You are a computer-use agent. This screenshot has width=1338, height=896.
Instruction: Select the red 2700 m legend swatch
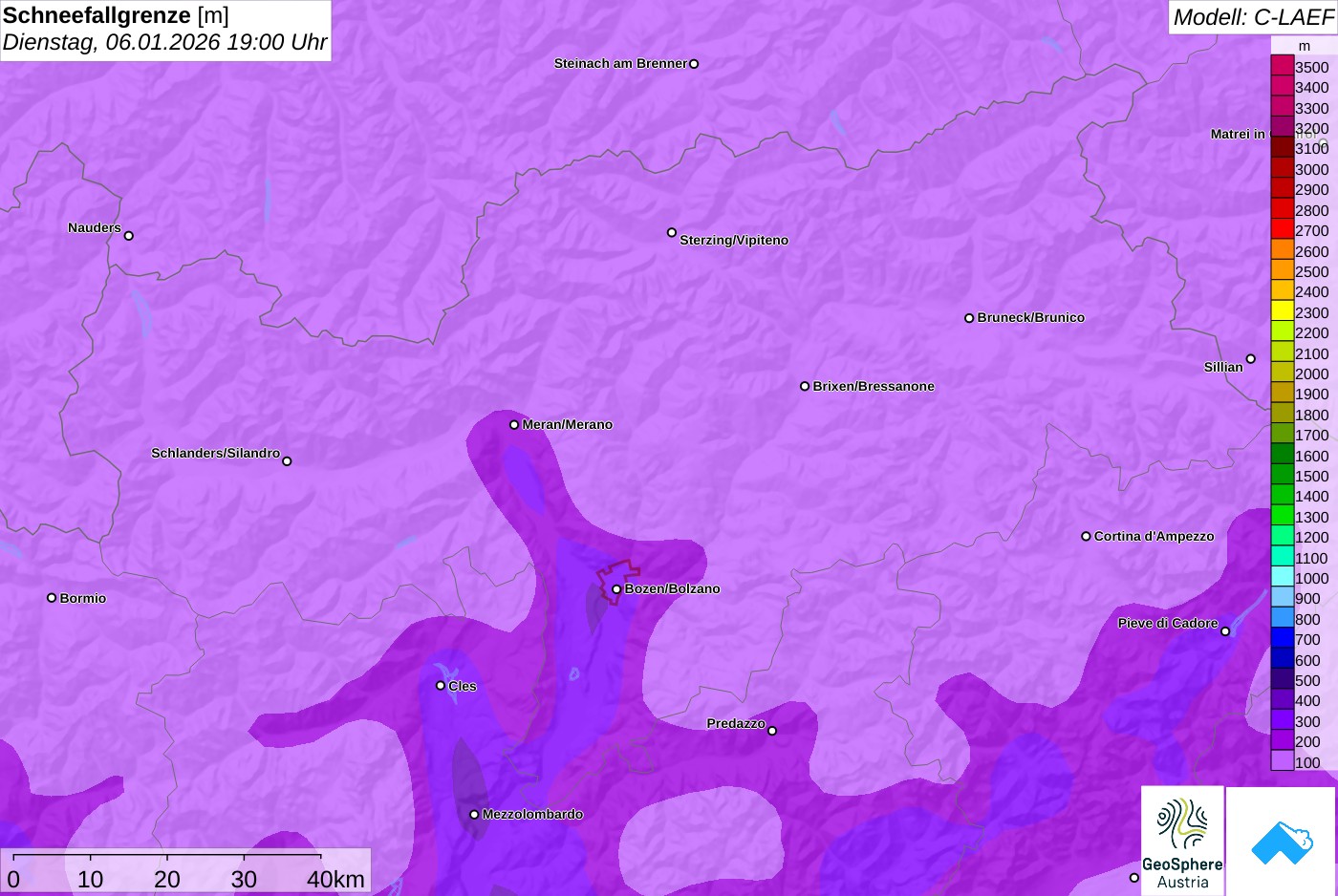click(x=1282, y=229)
